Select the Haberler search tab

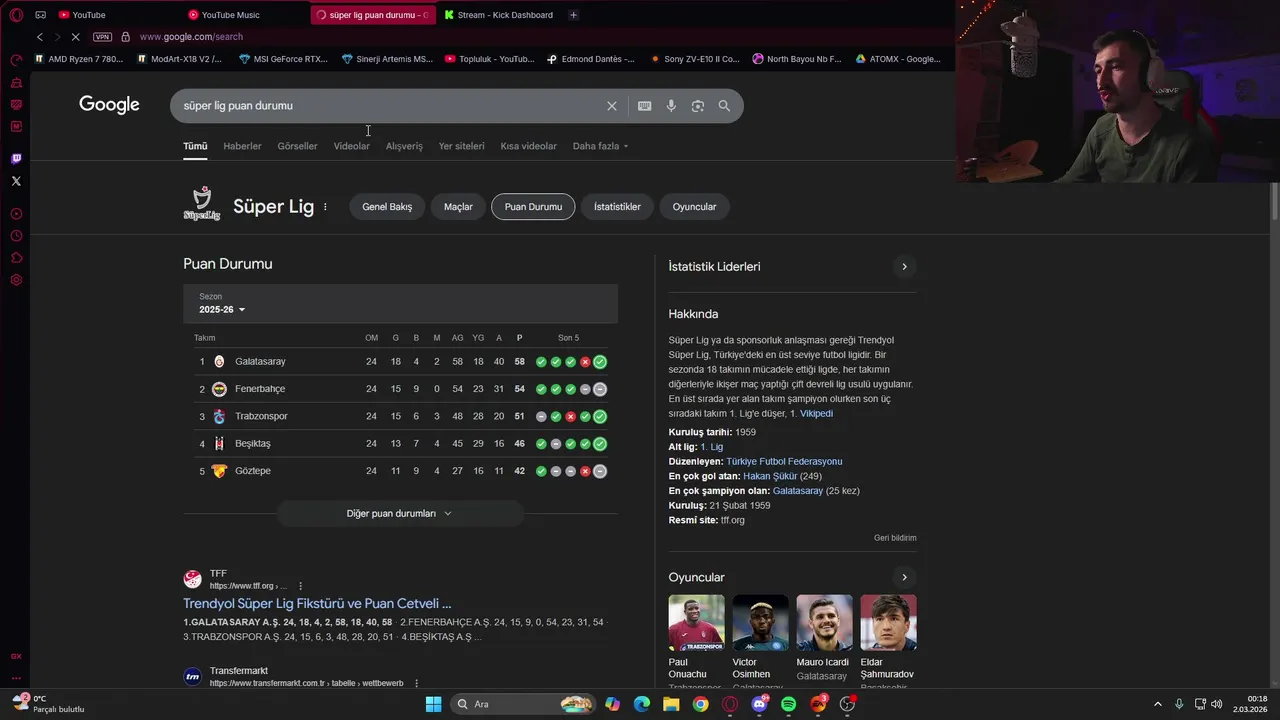pyautogui.click(x=242, y=146)
